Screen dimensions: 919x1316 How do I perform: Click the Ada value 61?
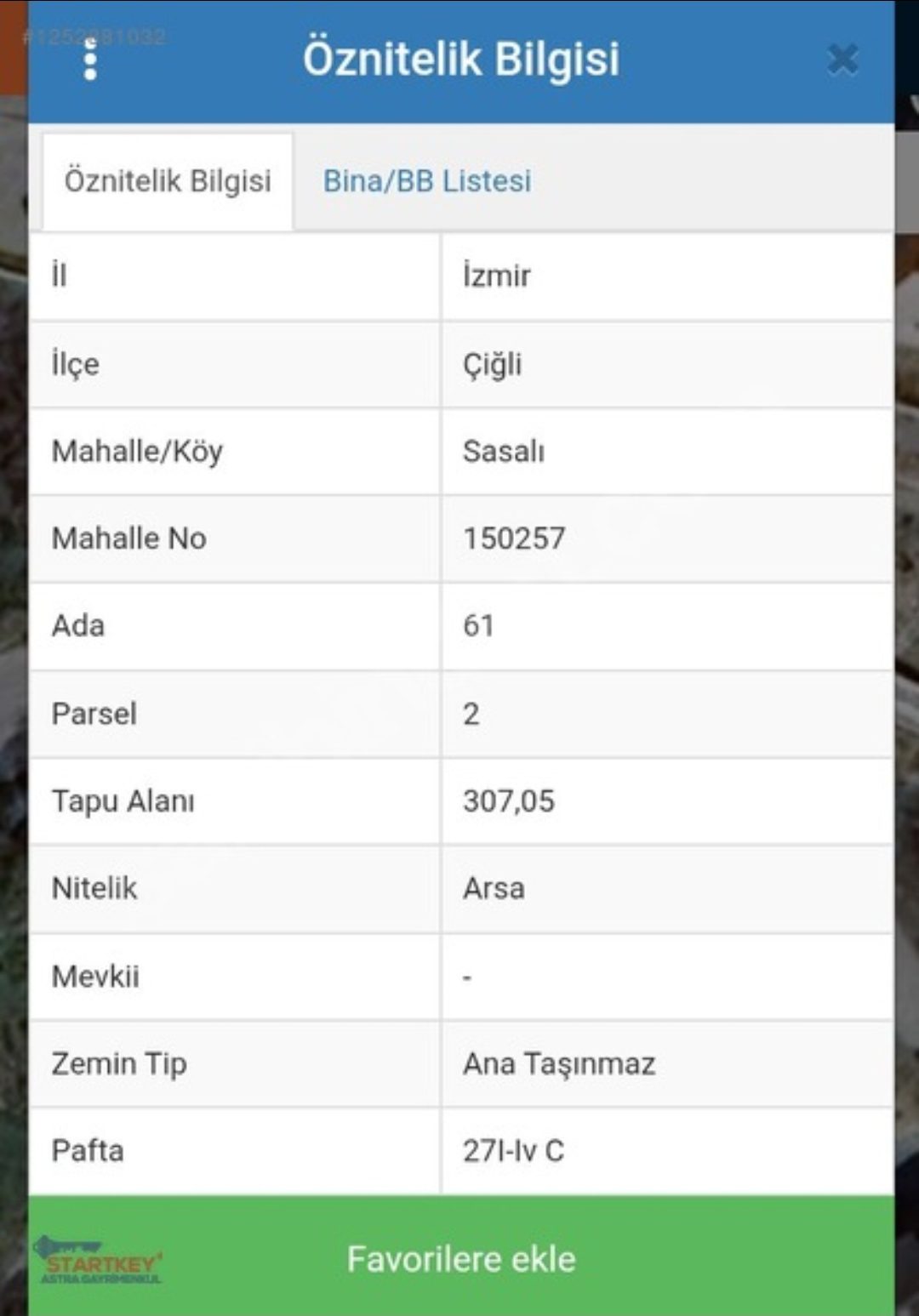point(478,626)
